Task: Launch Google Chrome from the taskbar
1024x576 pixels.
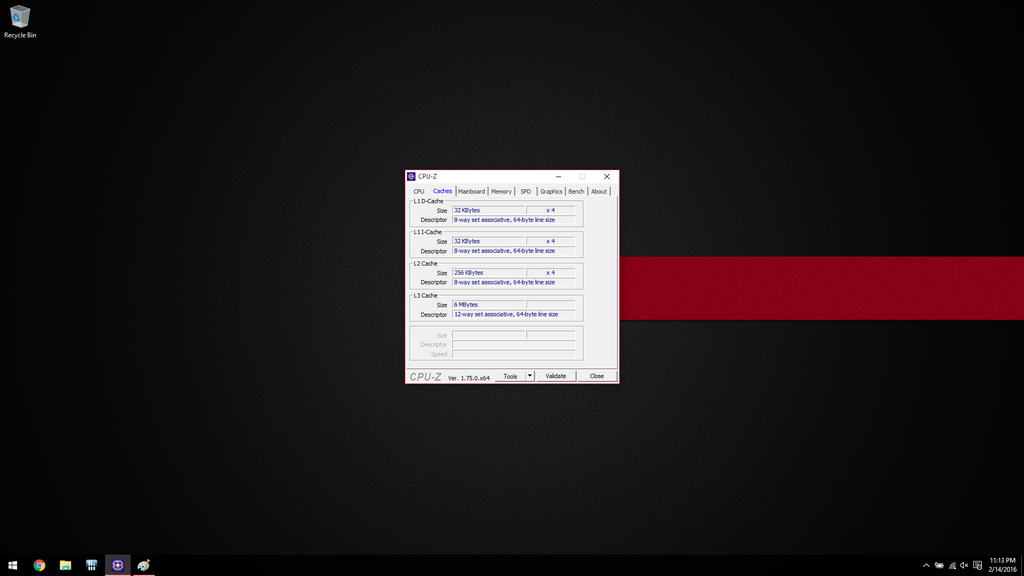Action: [39, 566]
